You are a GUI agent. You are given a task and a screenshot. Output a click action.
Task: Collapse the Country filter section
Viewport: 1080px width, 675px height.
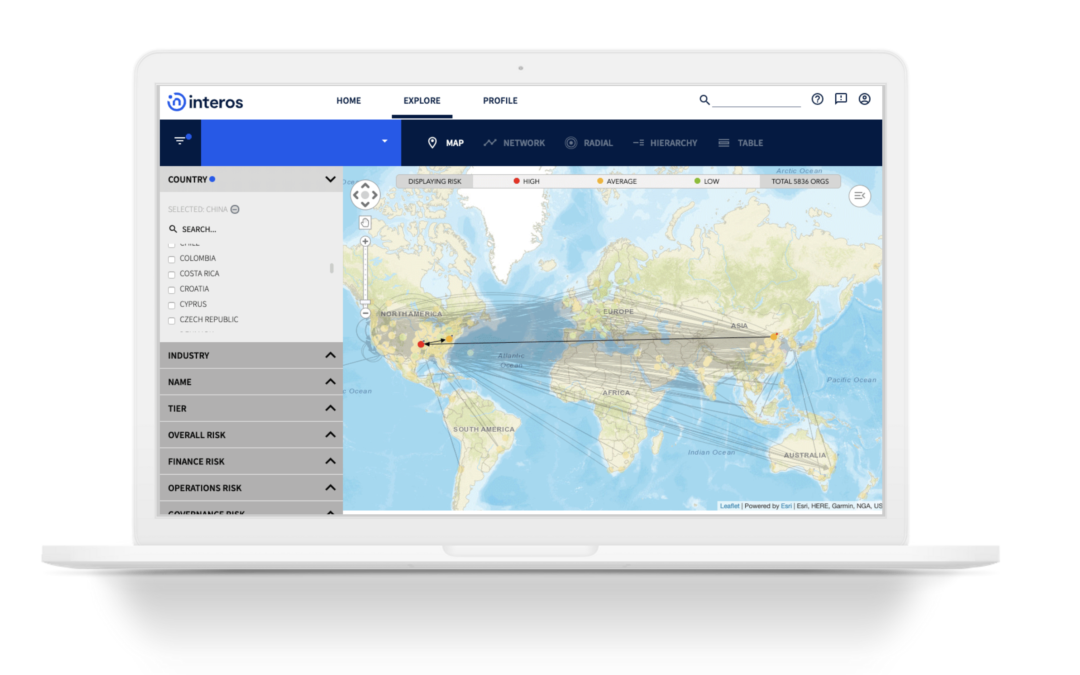330,179
